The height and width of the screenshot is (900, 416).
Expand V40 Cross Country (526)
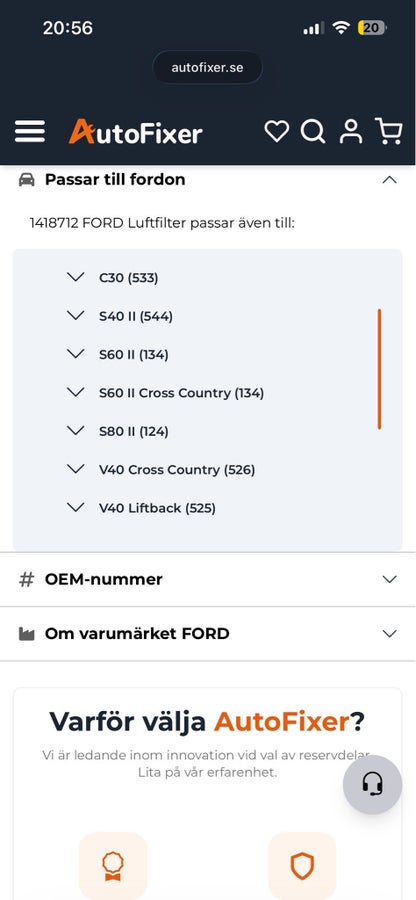161,470
